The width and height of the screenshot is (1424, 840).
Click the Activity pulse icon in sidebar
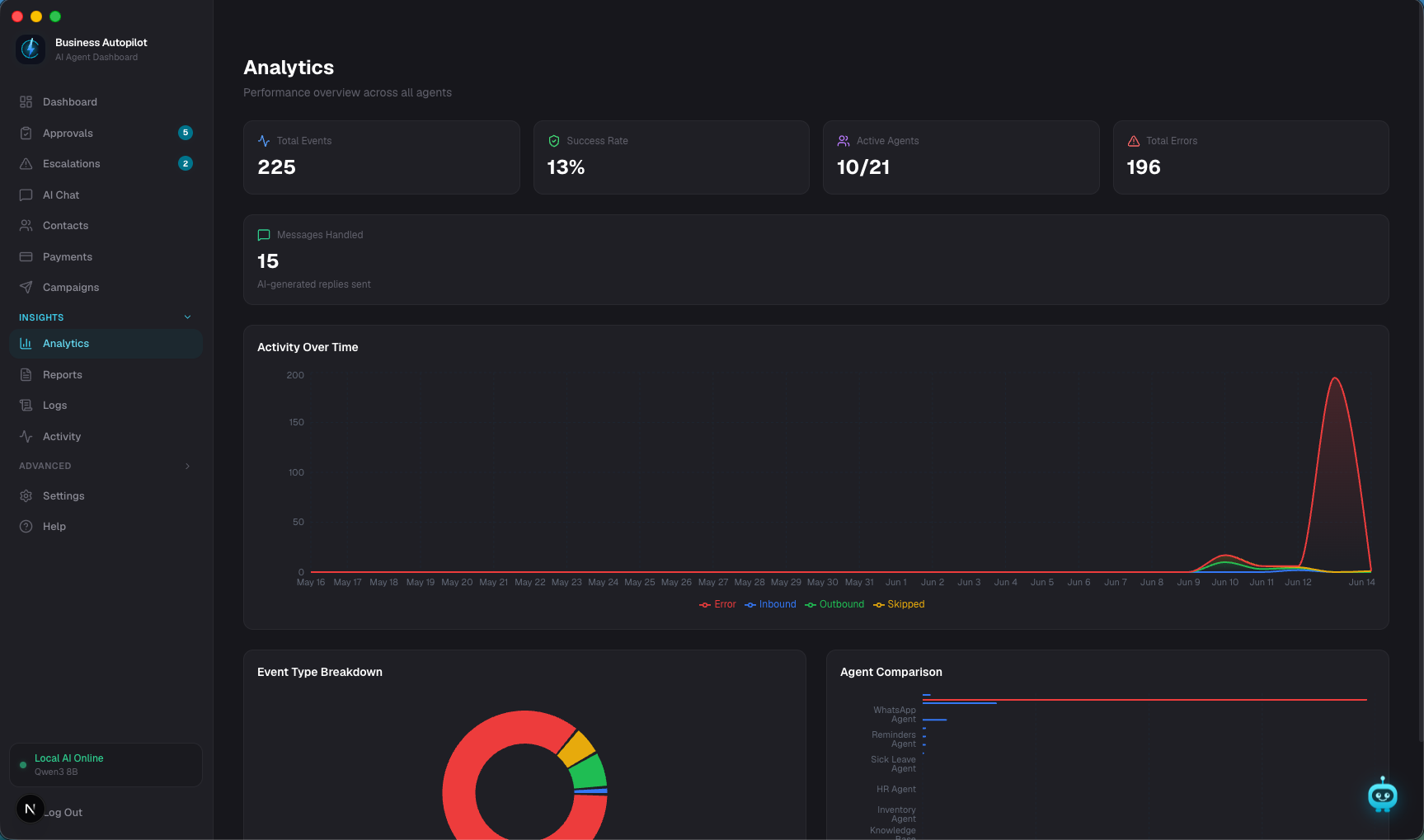[x=26, y=437]
